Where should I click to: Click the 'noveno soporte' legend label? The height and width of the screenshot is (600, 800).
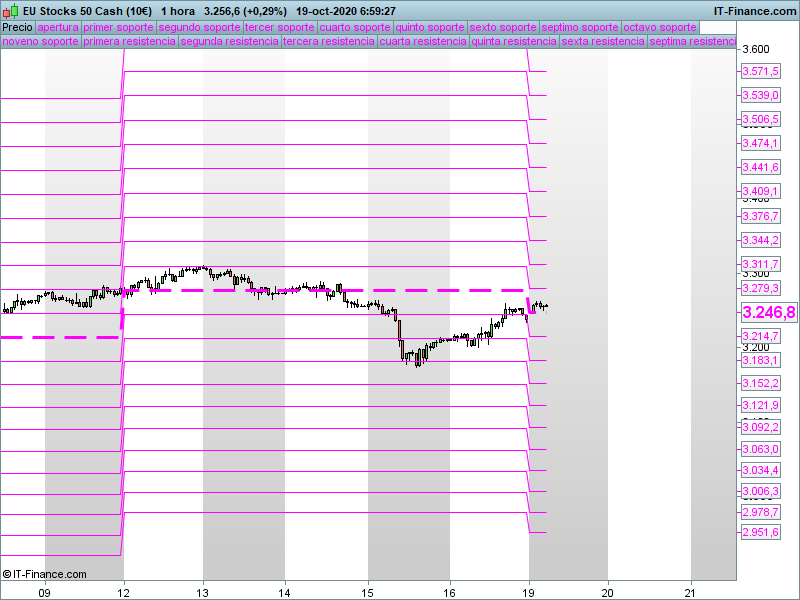point(40,42)
